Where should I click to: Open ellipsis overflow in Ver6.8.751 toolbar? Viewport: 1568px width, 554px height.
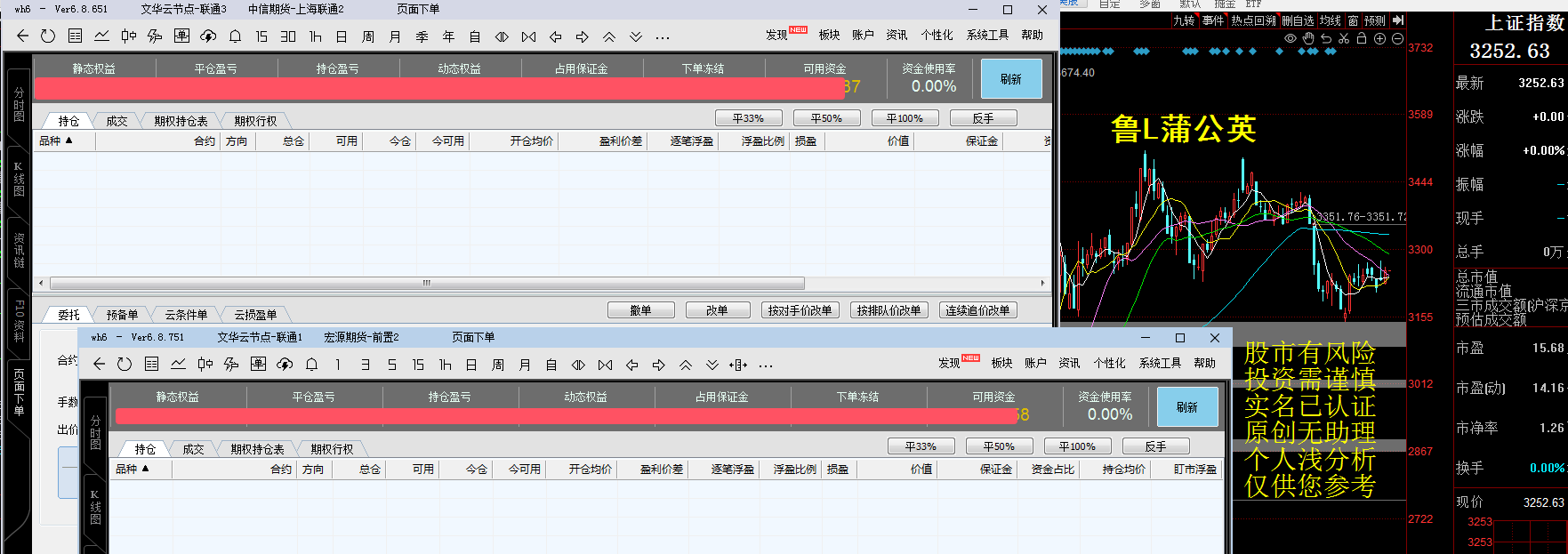tap(766, 365)
